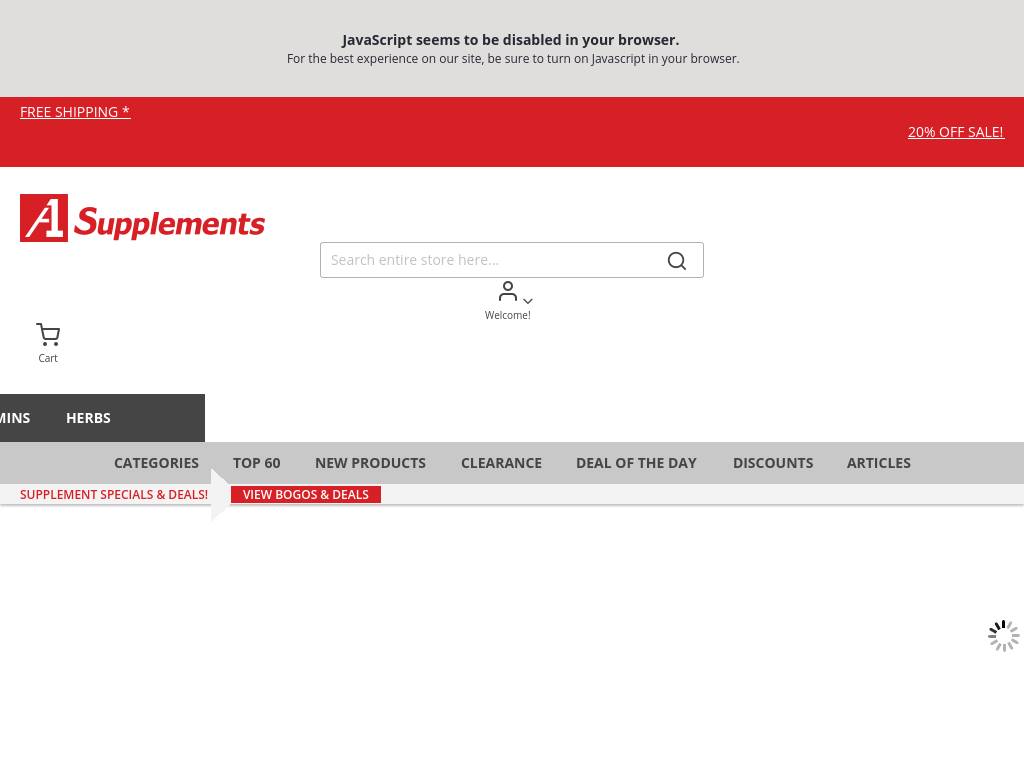Open the CATEGORIES menu
This screenshot has height=768, width=1024.
(x=156, y=463)
